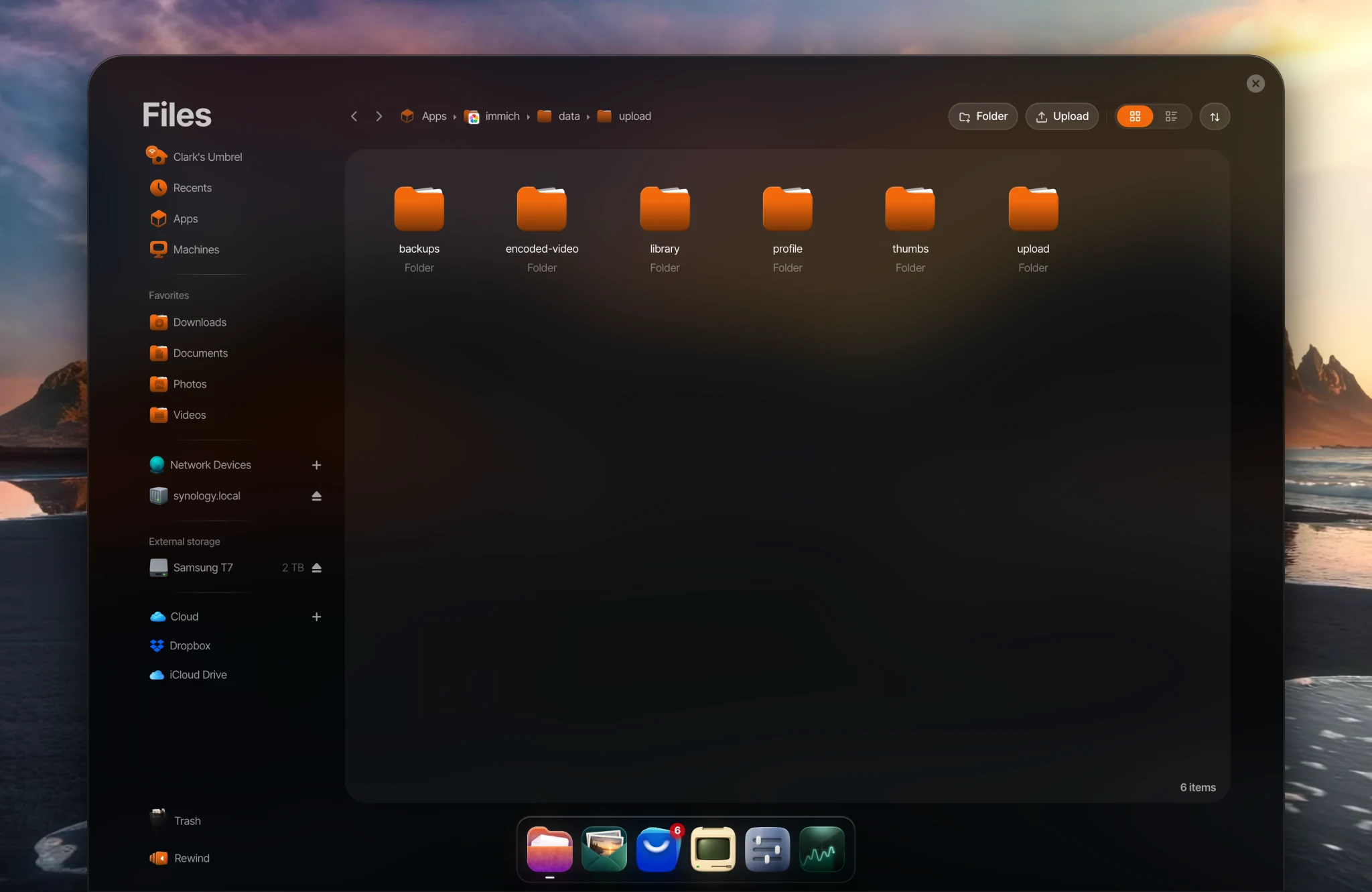Viewport: 1372px width, 892px height.
Task: Navigate to Apps in the breadcrumb
Action: point(423,117)
